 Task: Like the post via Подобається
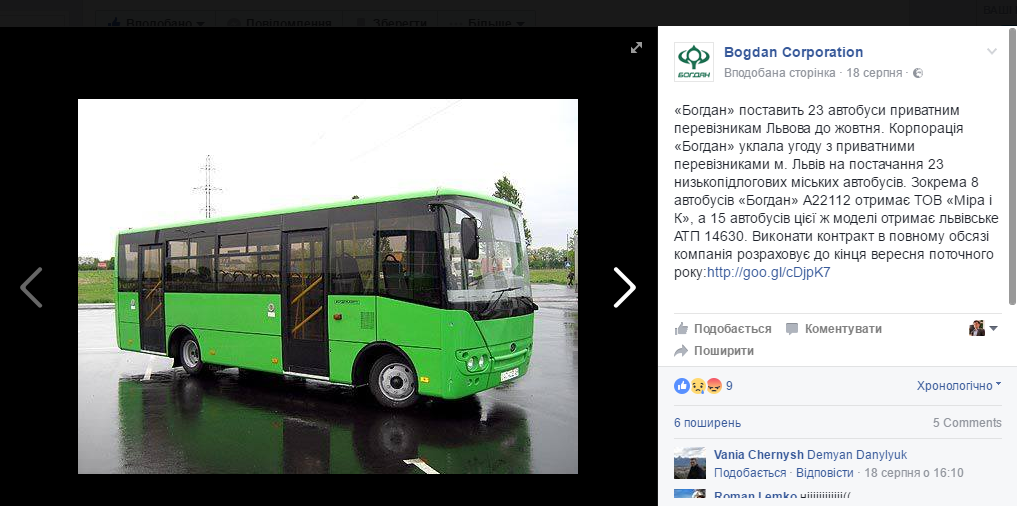pos(723,329)
